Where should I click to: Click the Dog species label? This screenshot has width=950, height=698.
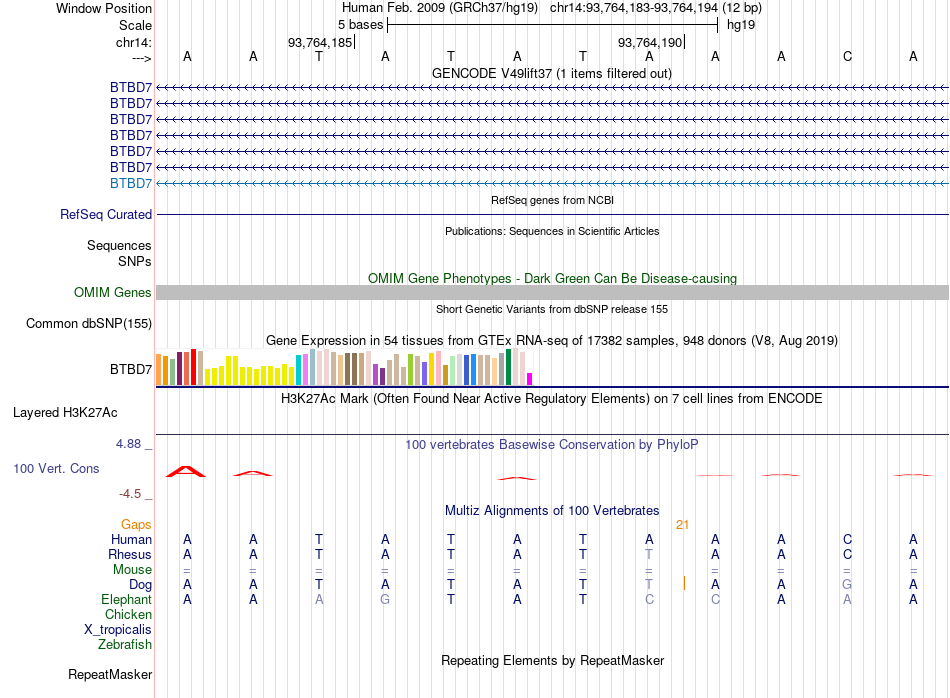point(141,585)
